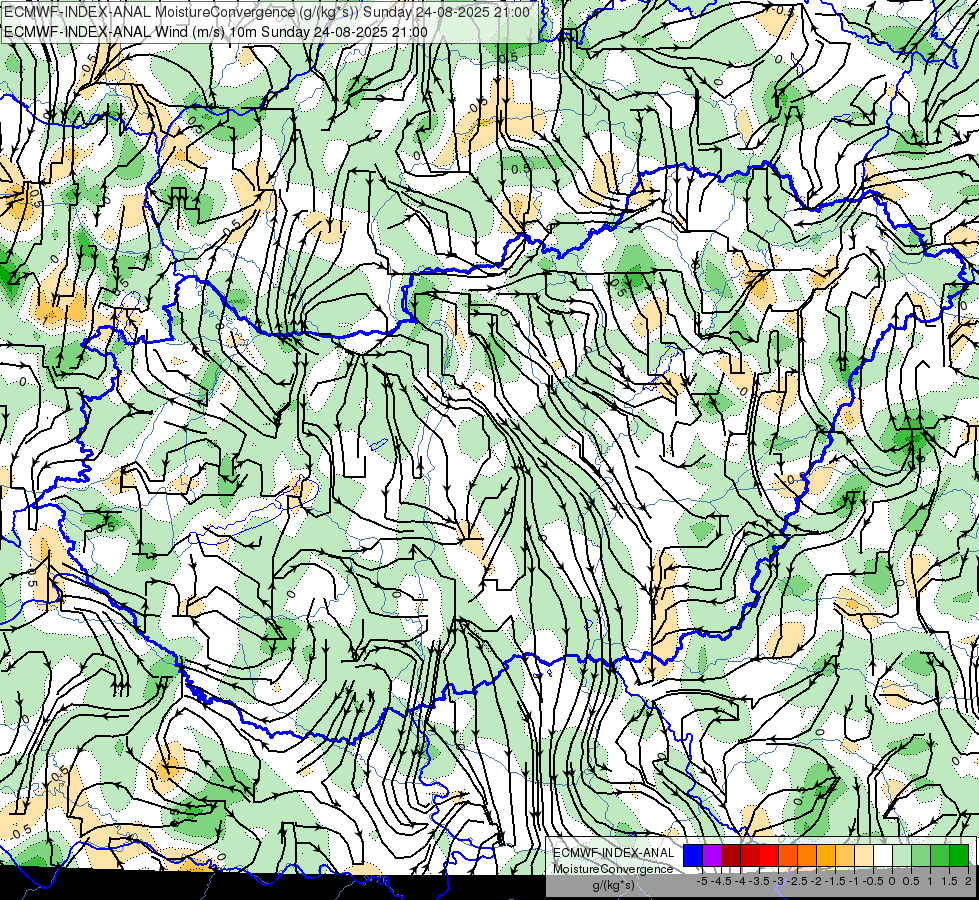Click the 'g/(kg*s)' unit label in legend

pos(614,886)
